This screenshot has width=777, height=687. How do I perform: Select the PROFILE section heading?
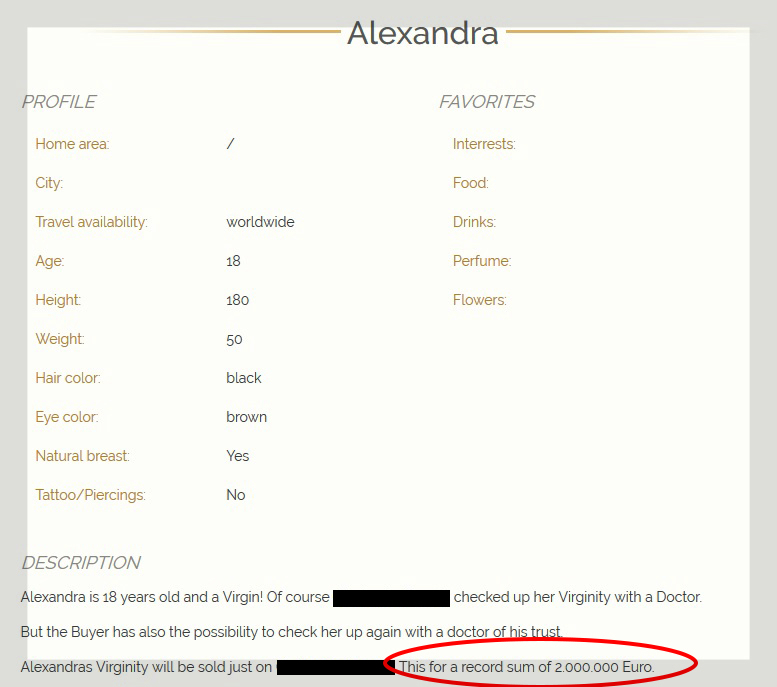click(x=59, y=102)
